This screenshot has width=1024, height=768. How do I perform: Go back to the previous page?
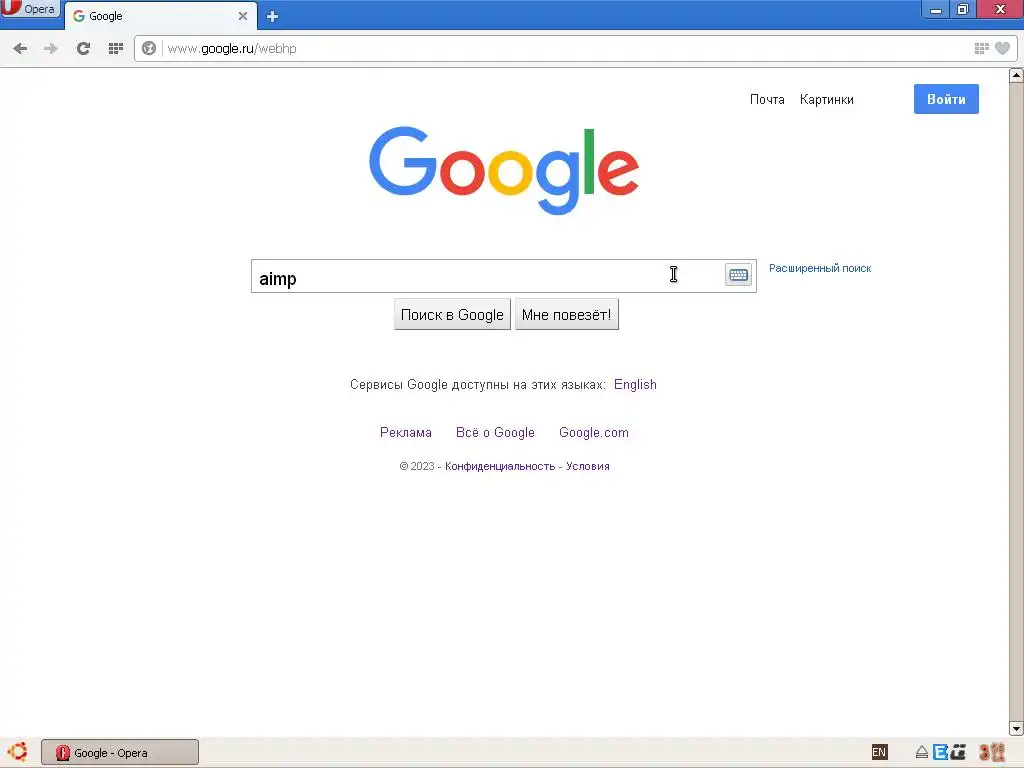[x=20, y=48]
